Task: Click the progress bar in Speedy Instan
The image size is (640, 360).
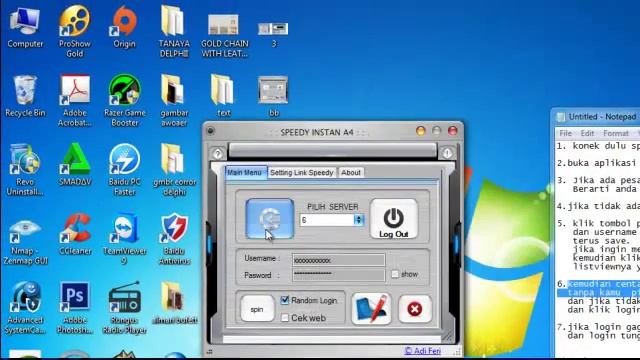Action: point(332,150)
